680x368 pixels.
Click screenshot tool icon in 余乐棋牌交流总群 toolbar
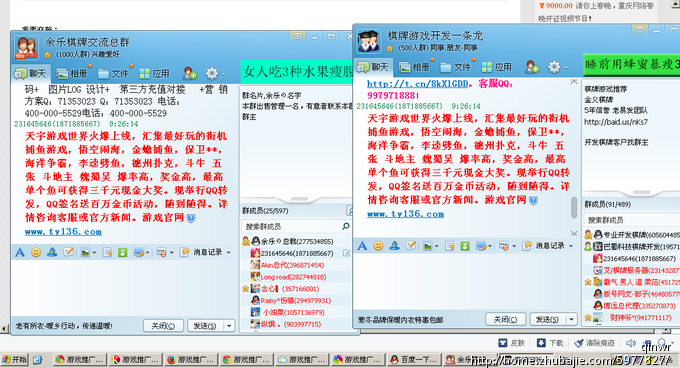click(x=139, y=252)
